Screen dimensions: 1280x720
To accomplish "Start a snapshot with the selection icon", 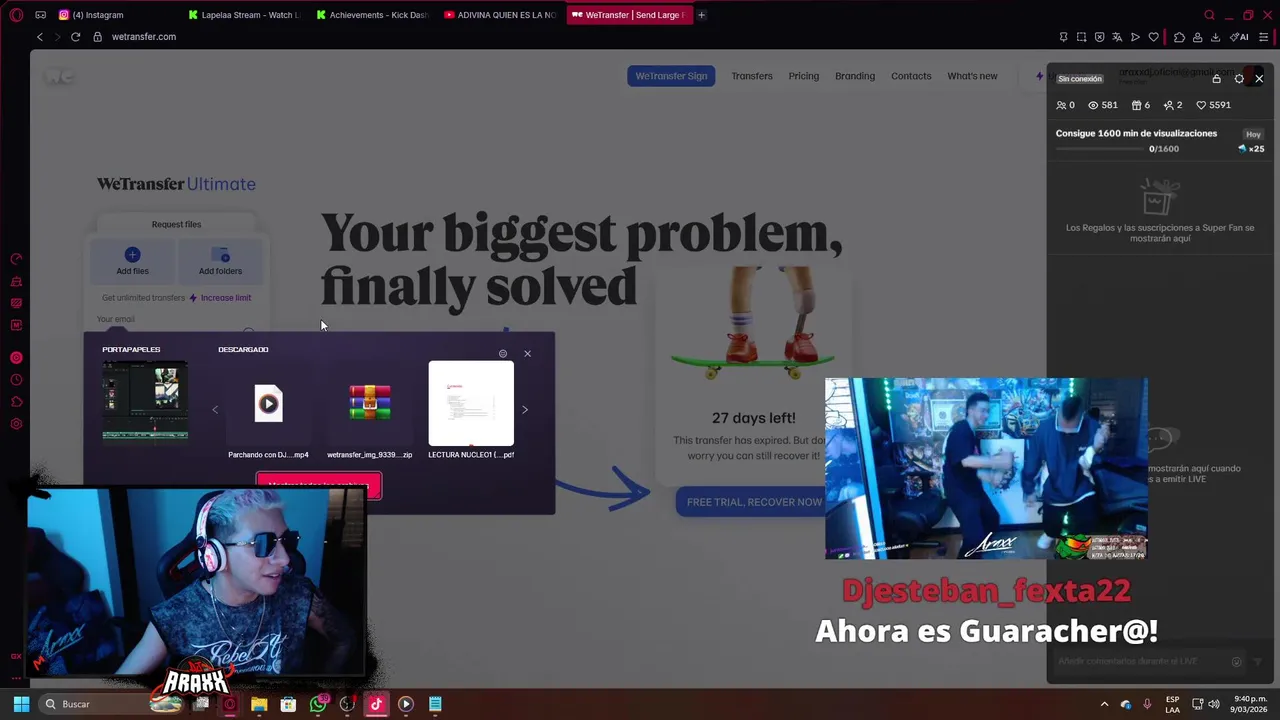I will point(1081,37).
